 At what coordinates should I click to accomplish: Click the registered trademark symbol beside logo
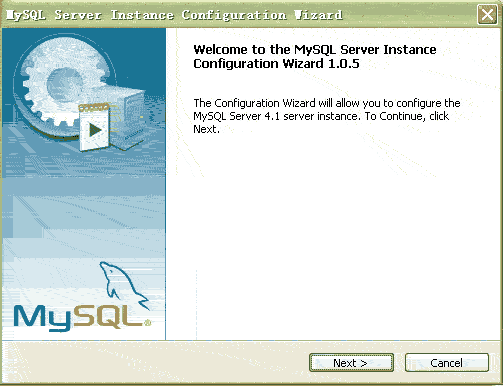[x=147, y=322]
